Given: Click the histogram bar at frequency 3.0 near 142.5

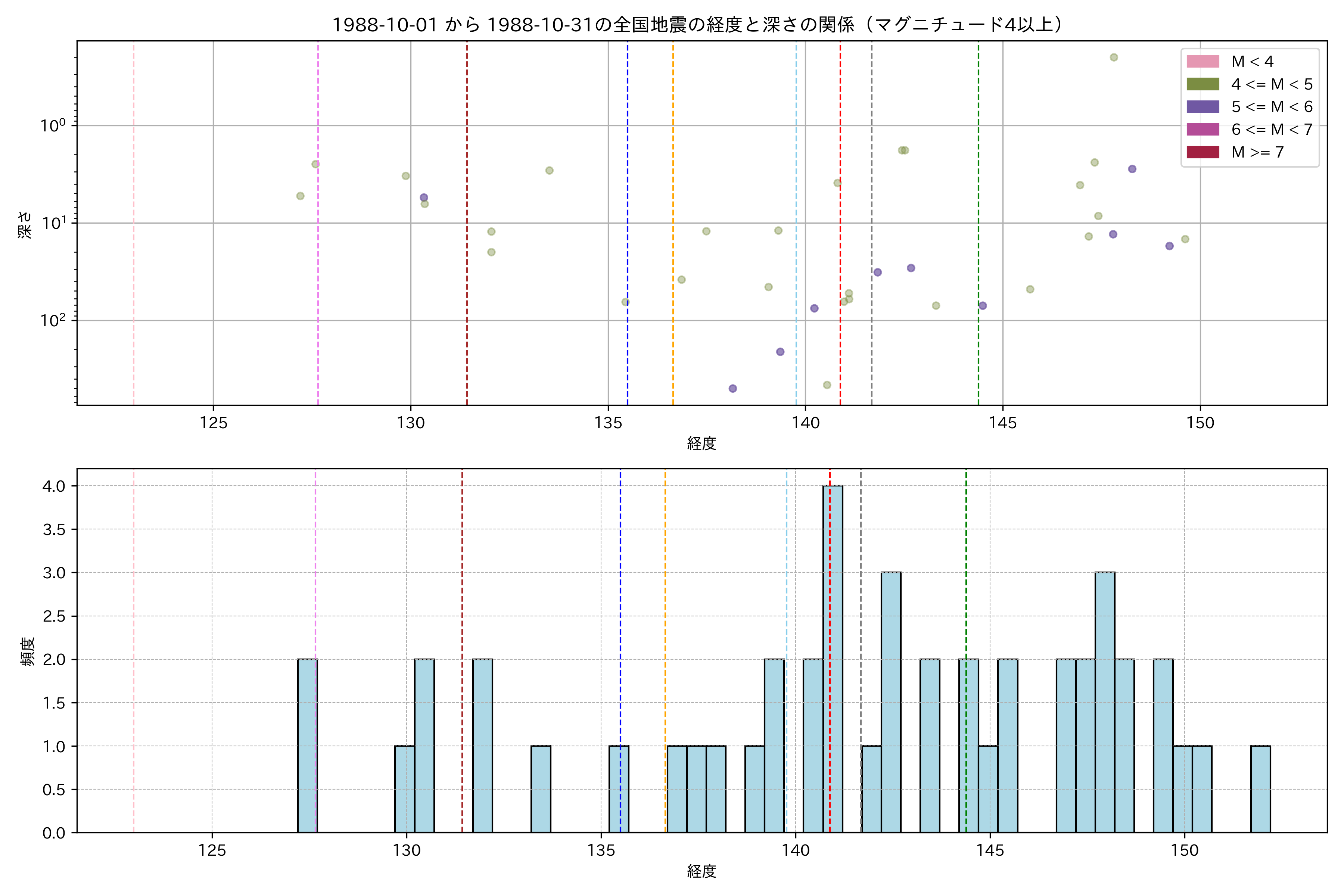Looking at the screenshot, I should (x=891, y=702).
